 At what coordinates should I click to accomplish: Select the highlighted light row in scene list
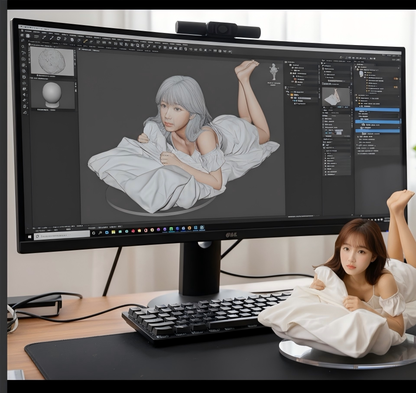click(304, 99)
